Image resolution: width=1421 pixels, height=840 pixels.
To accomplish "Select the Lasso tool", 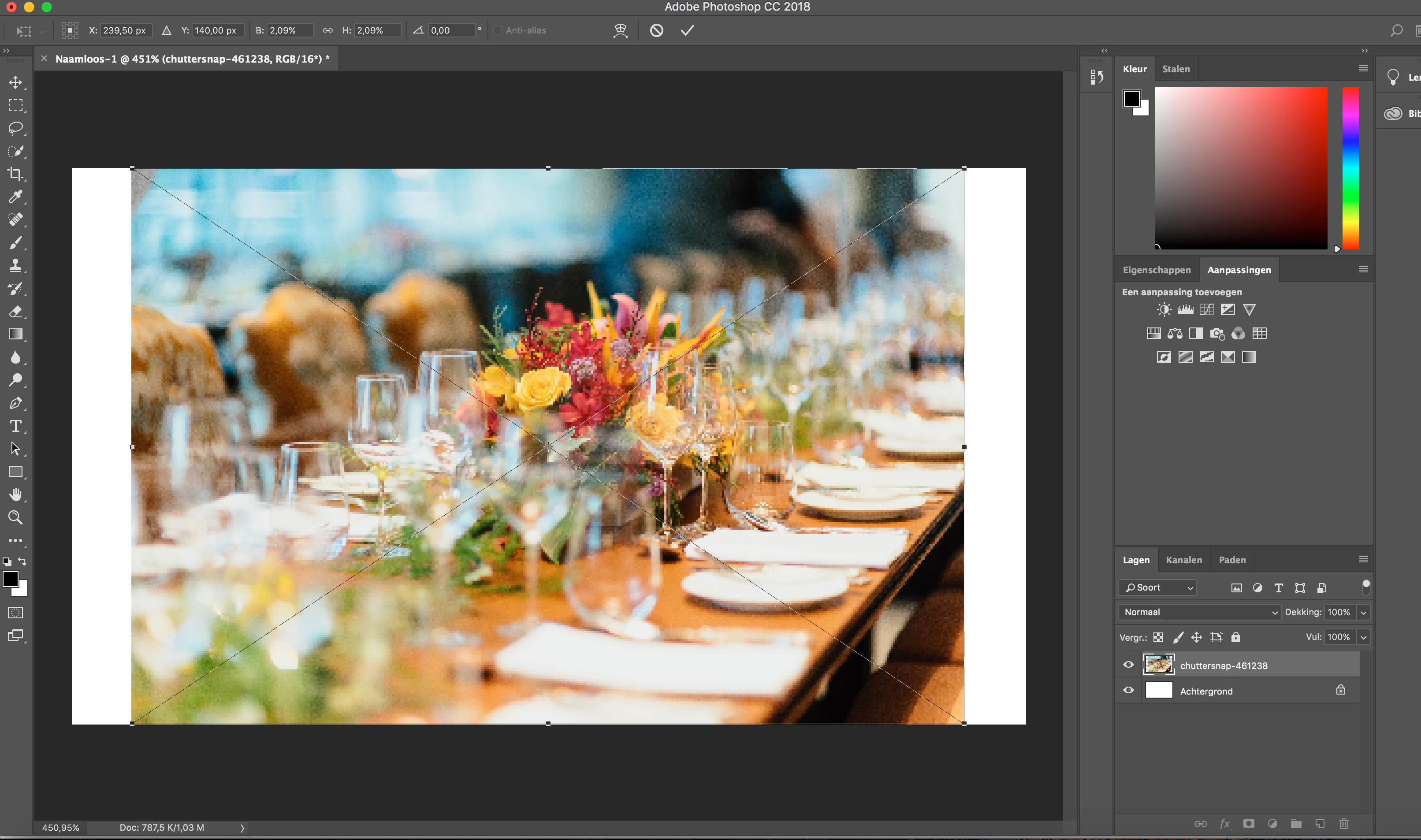I will [15, 129].
